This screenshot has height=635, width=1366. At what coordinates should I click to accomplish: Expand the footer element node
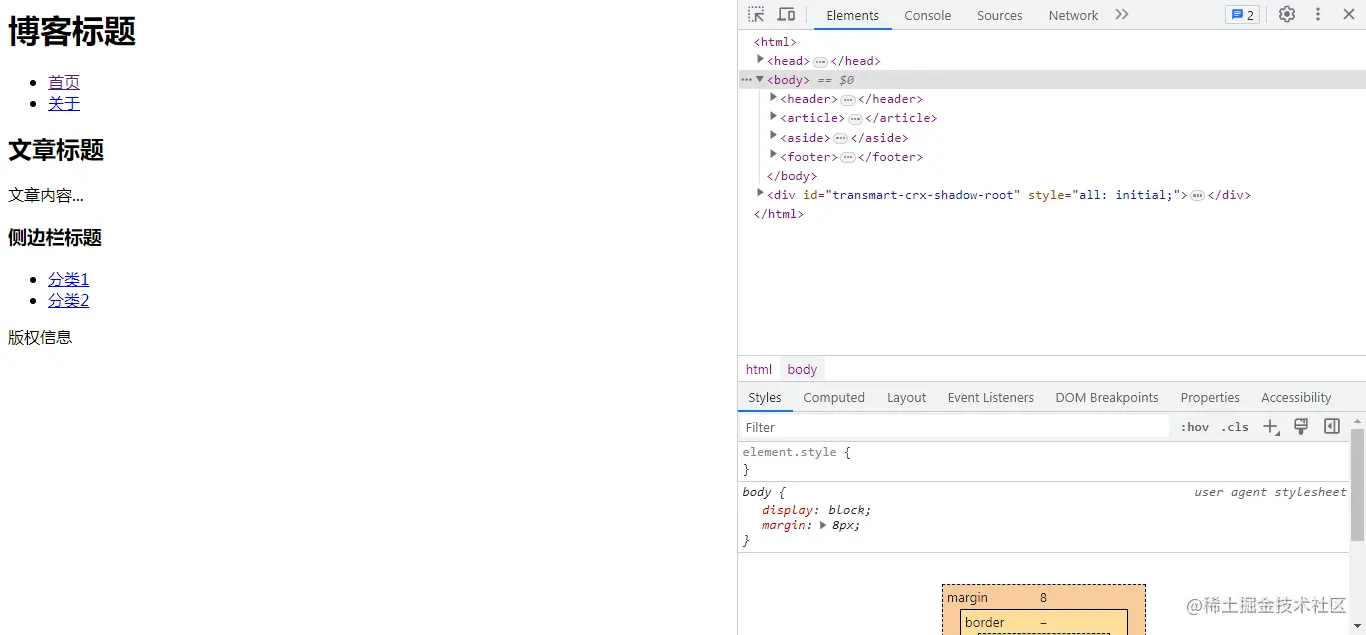(x=773, y=156)
